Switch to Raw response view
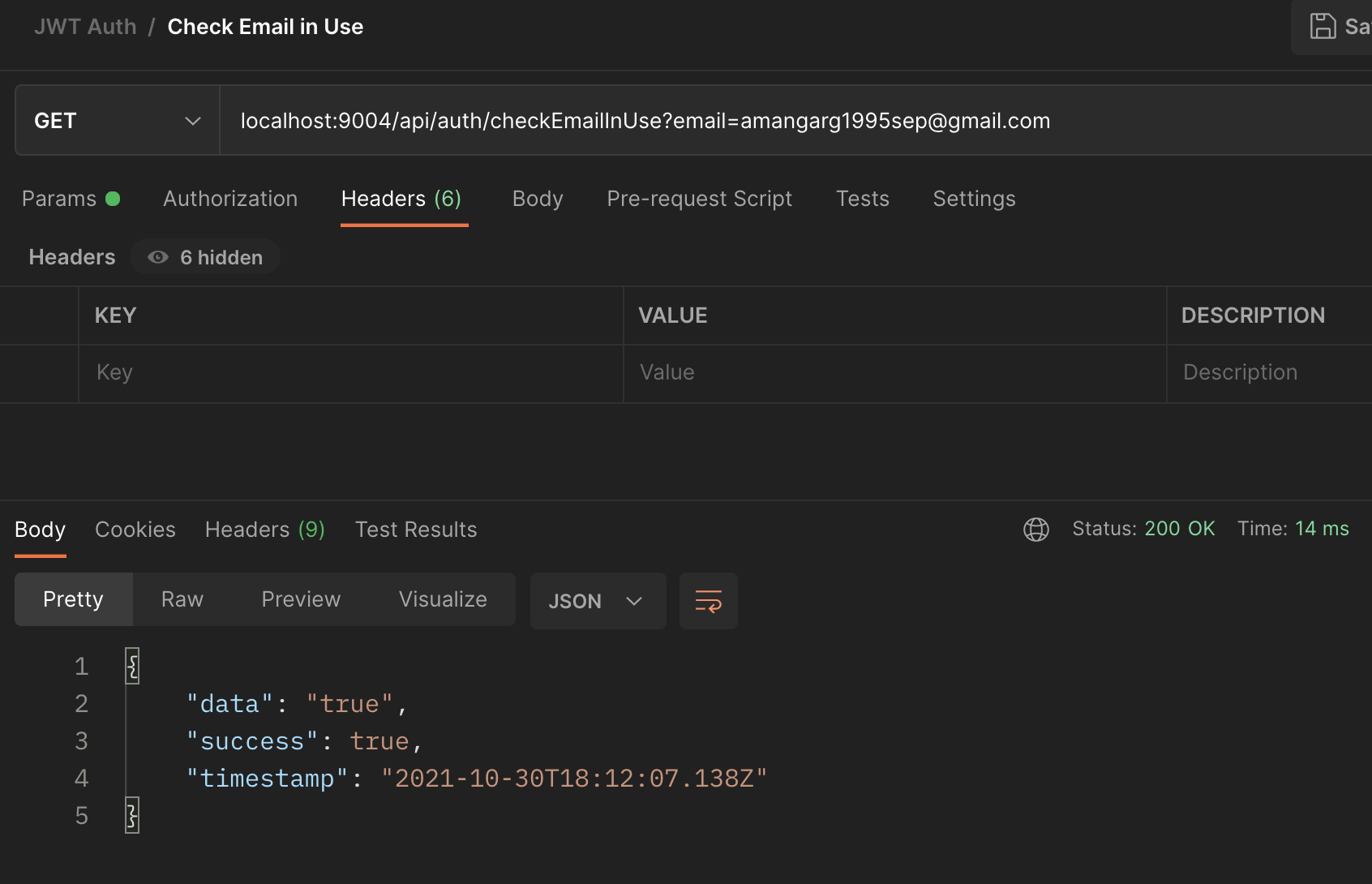 182,599
